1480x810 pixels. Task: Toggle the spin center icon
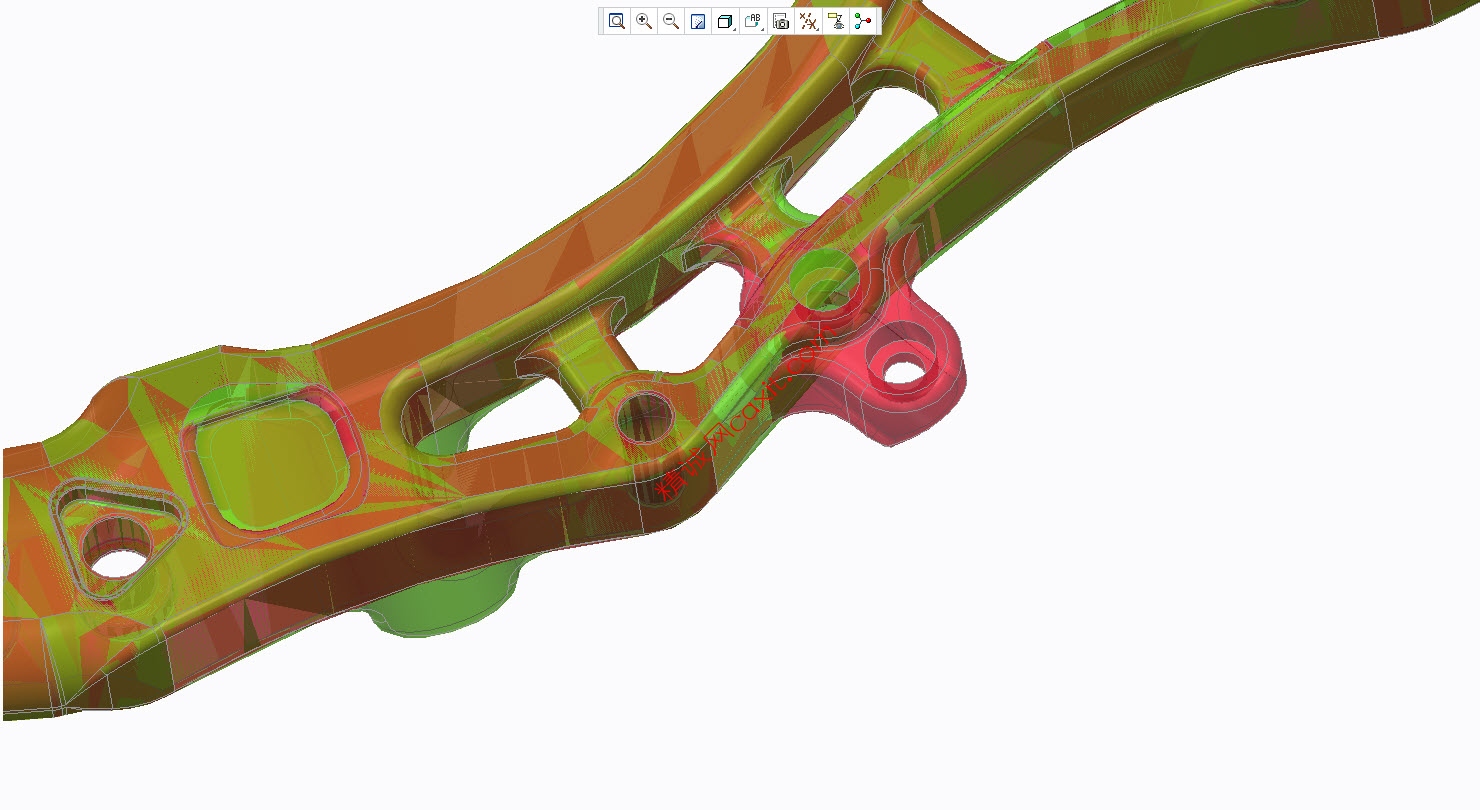coord(863,21)
